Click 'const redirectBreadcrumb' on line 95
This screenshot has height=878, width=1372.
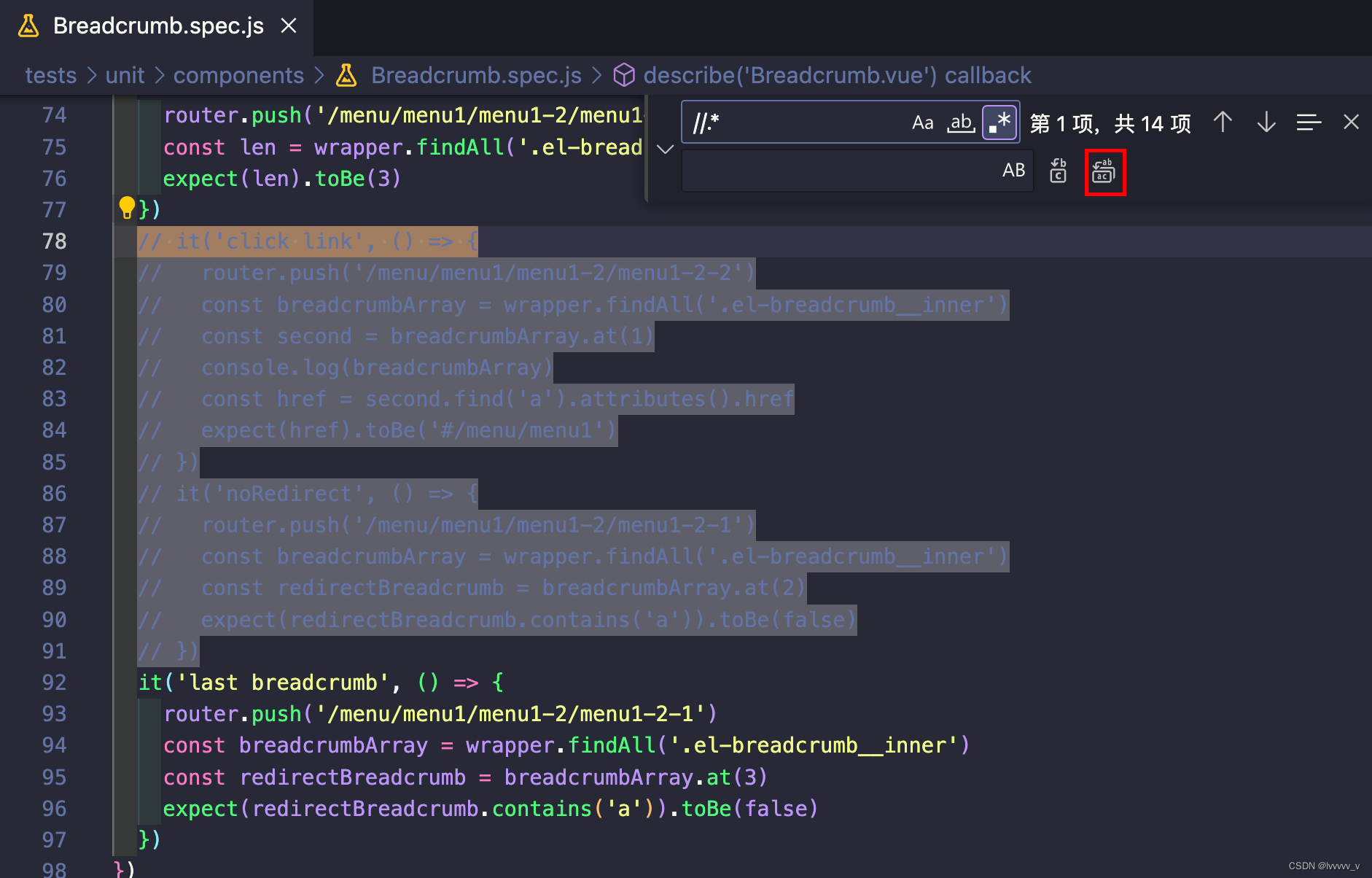pos(314,777)
